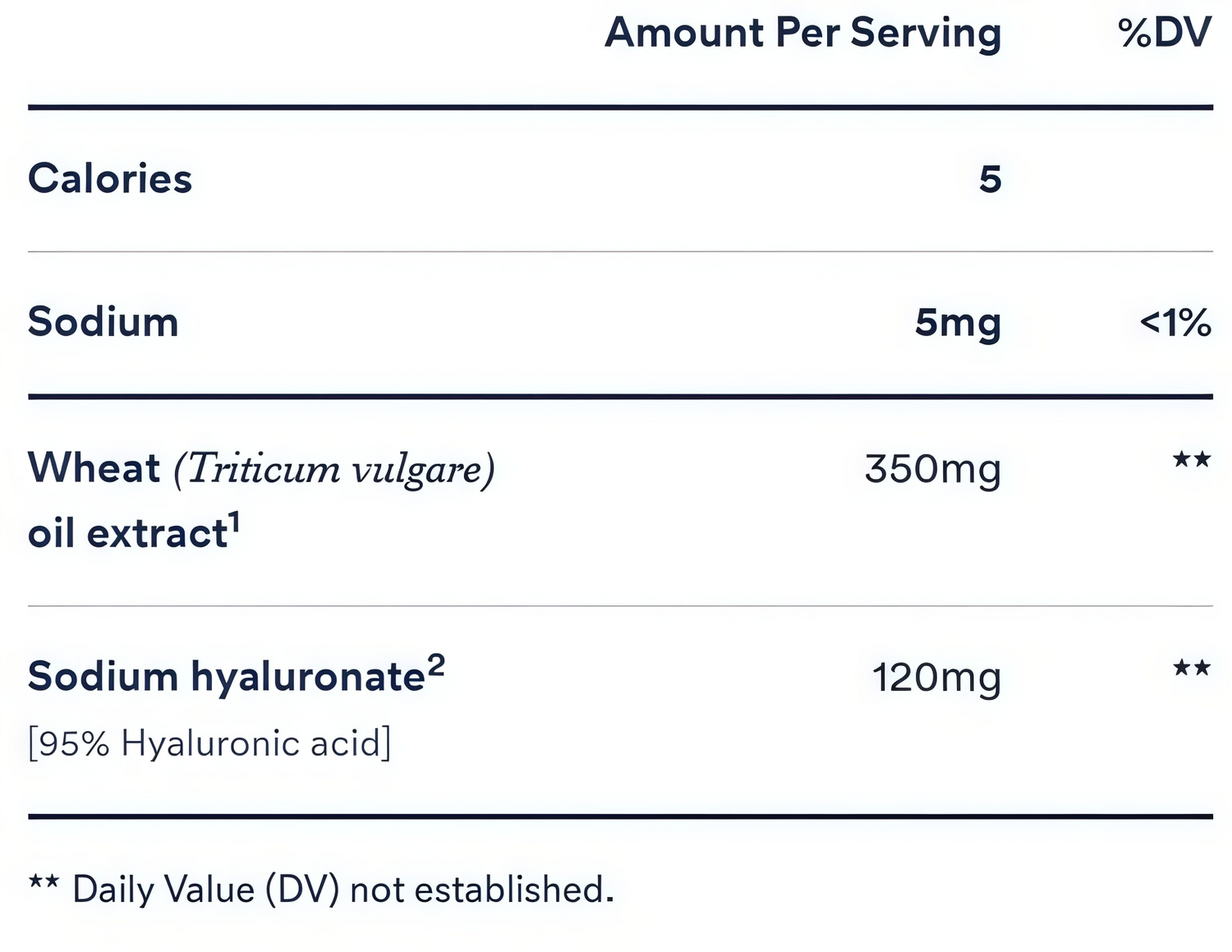This screenshot has height=952, width=1232.
Task: Click the double asterisk in Wheat row
Action: [x=1191, y=459]
